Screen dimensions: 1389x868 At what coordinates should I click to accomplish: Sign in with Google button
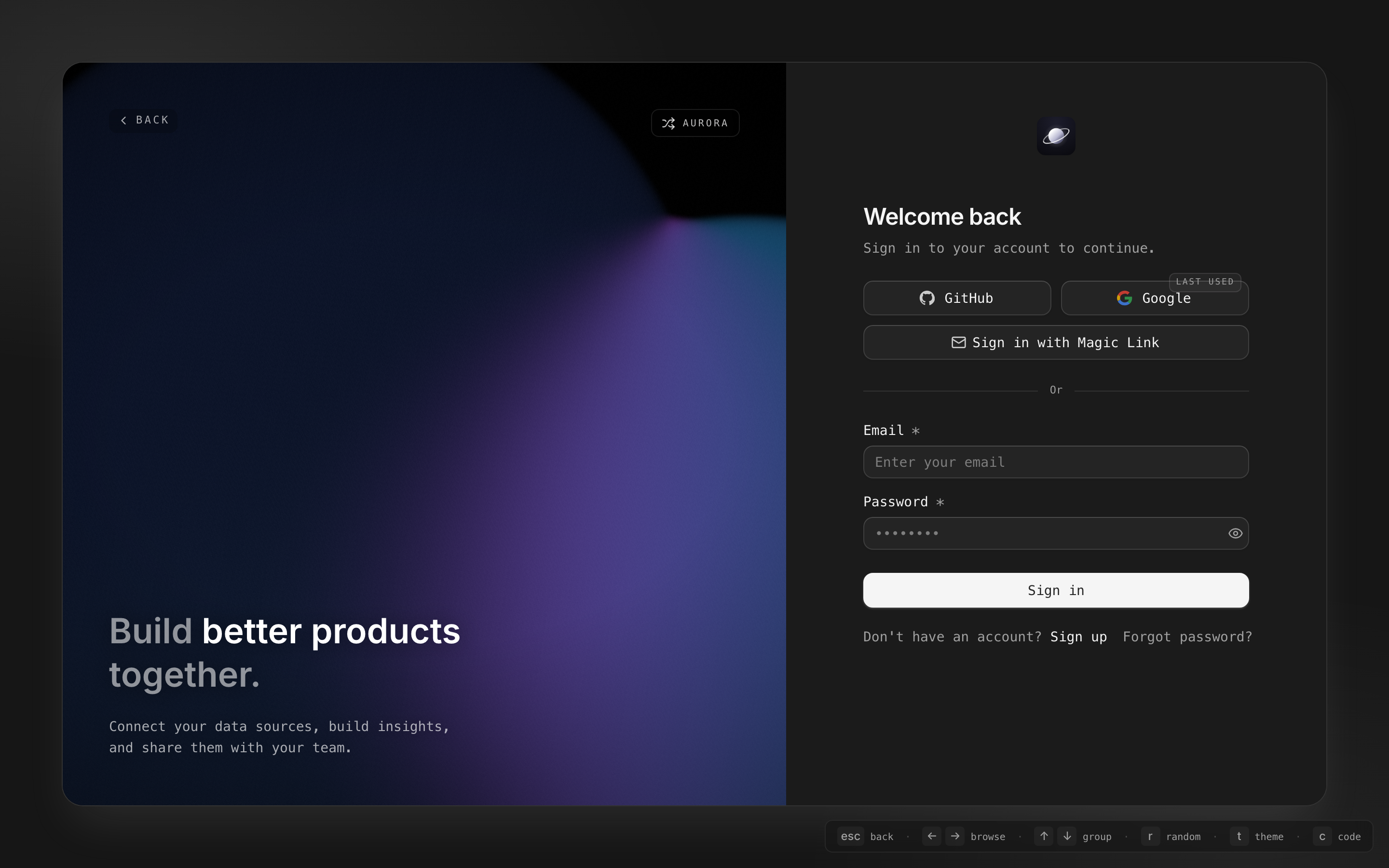(1154, 299)
